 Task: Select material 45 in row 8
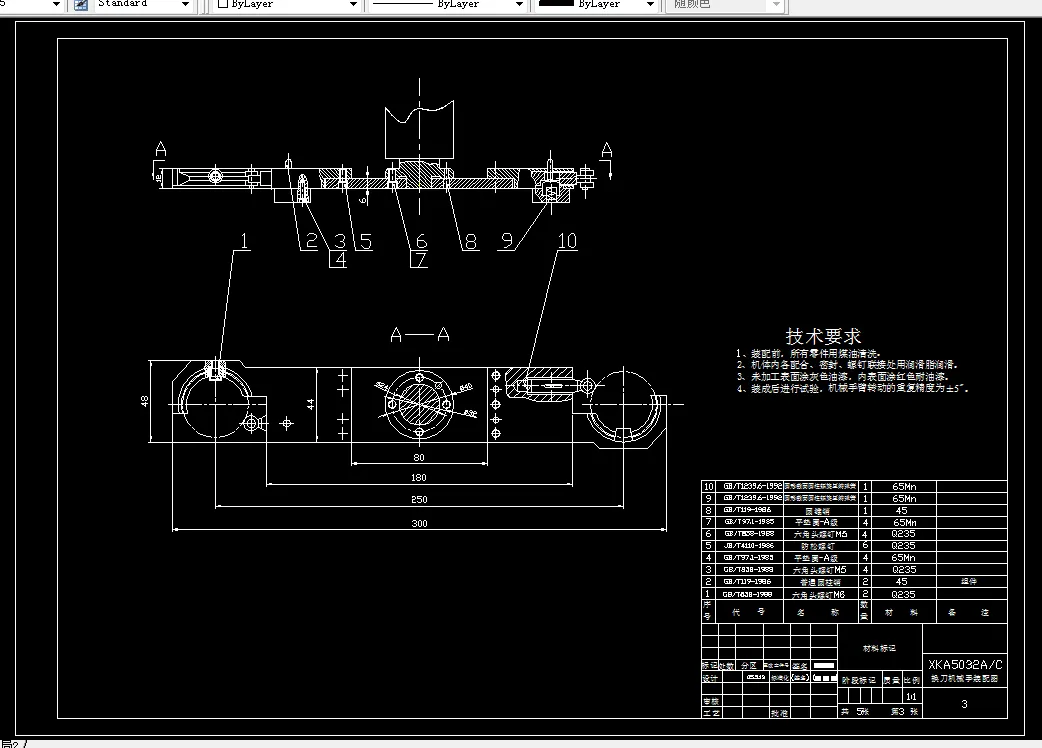(902, 510)
